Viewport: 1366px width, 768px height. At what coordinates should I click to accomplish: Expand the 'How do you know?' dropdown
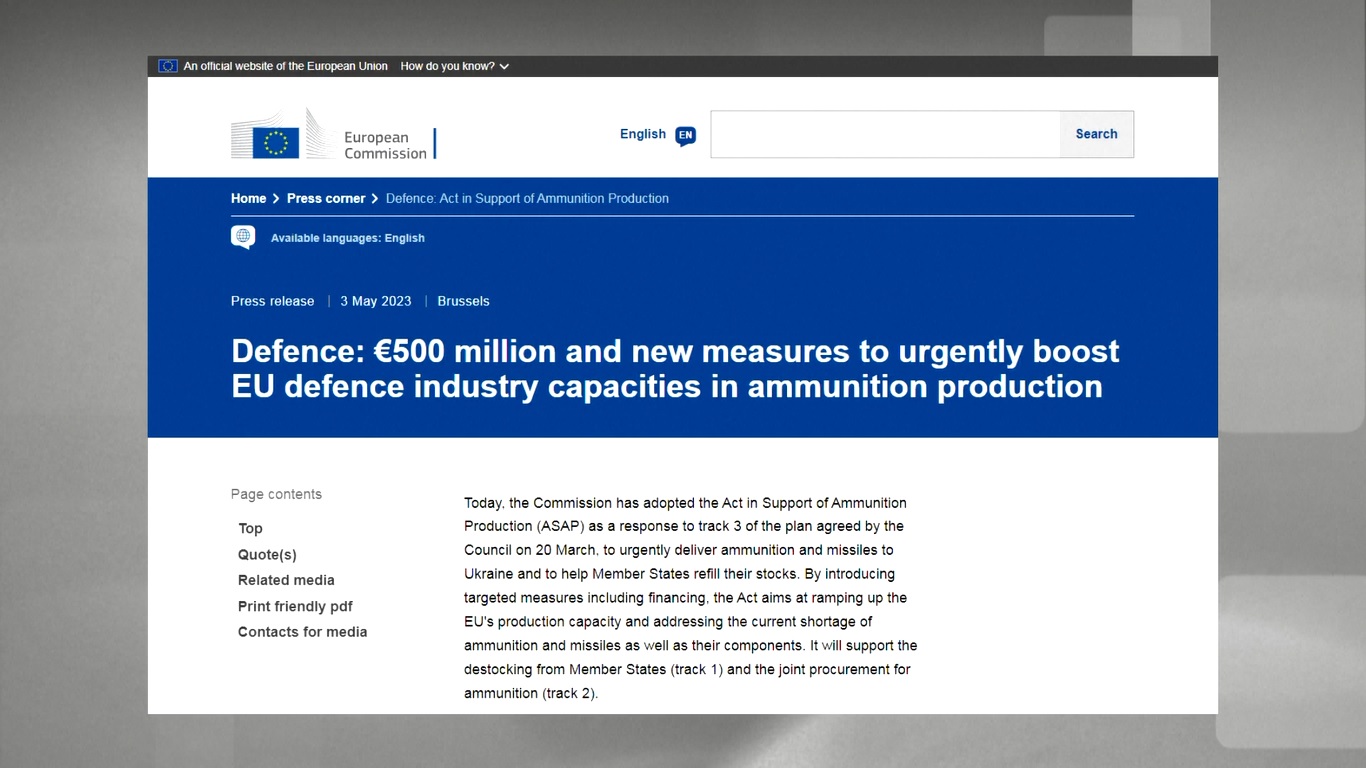[x=455, y=66]
